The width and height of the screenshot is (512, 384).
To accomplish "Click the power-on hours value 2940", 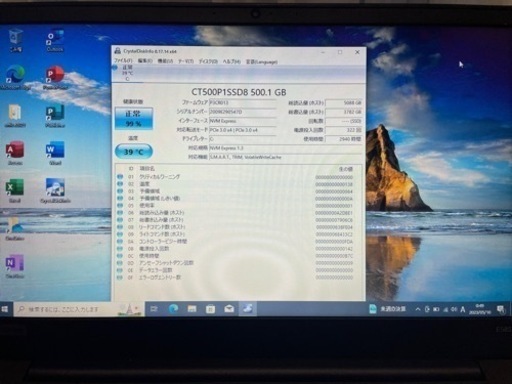I will [343, 139].
